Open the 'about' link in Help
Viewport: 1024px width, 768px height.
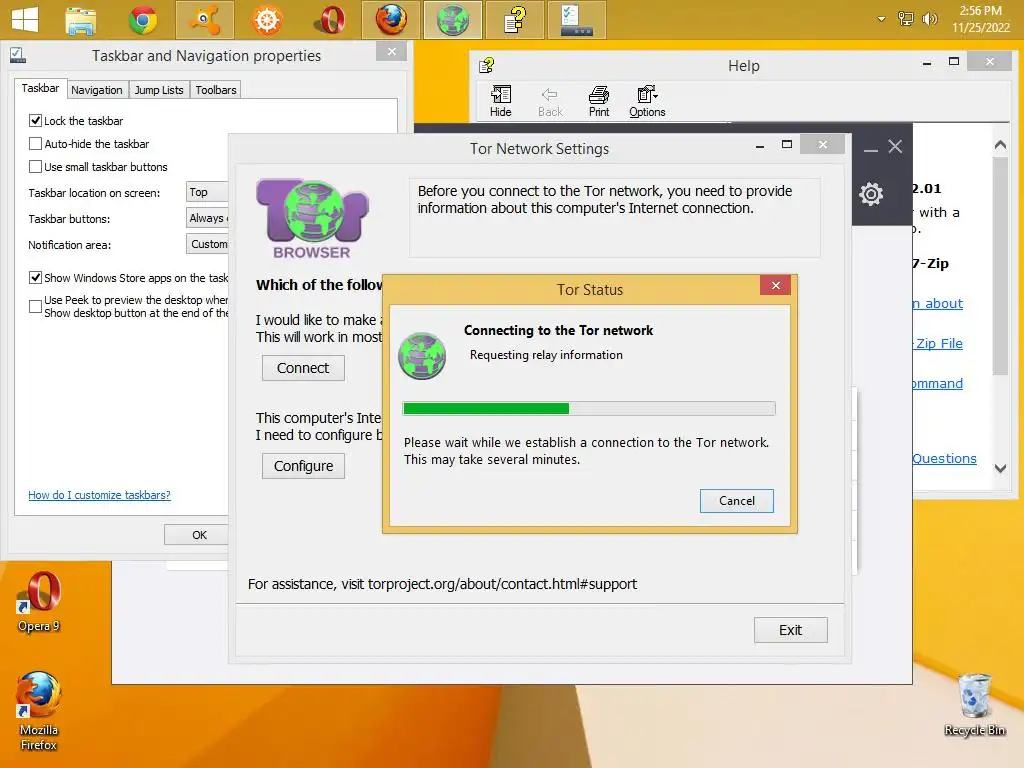pyautogui.click(x=938, y=303)
